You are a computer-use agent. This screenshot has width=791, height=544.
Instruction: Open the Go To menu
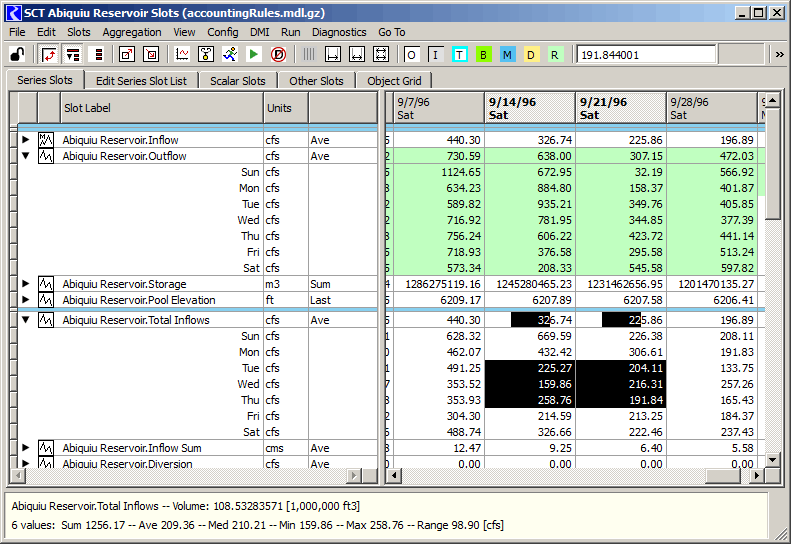click(x=391, y=32)
